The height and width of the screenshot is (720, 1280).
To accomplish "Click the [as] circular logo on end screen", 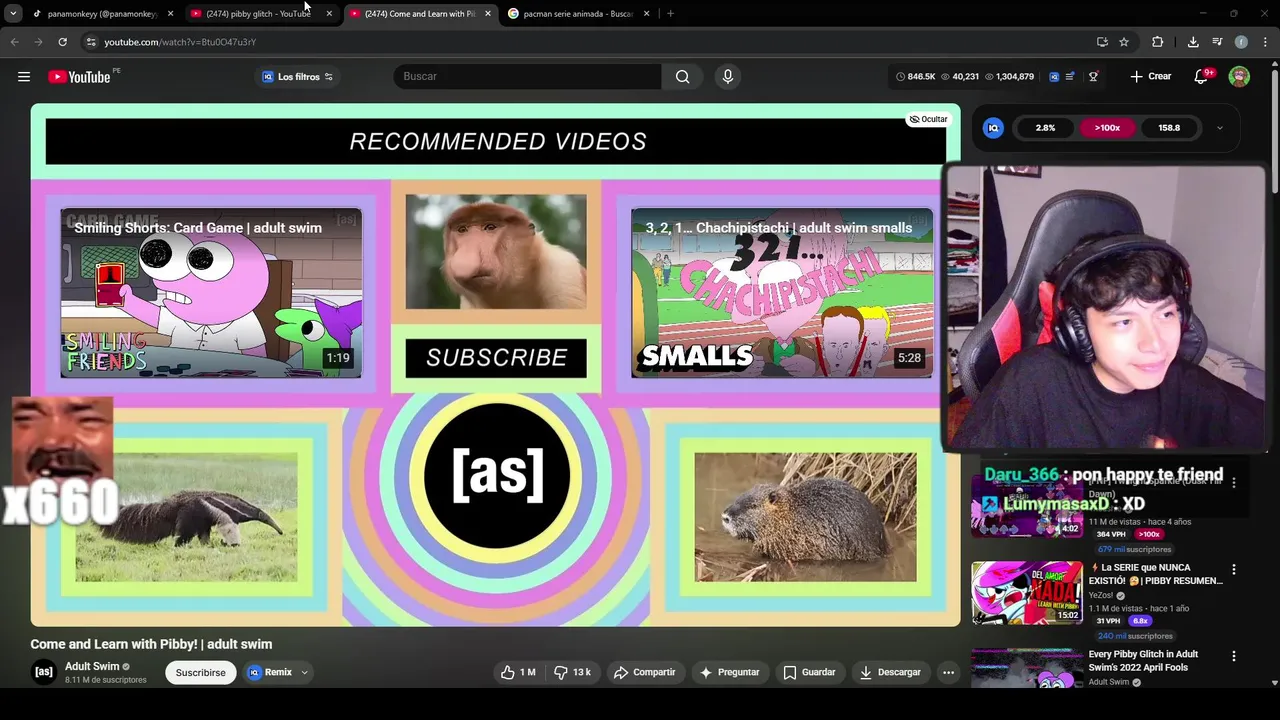I will 496,474.
